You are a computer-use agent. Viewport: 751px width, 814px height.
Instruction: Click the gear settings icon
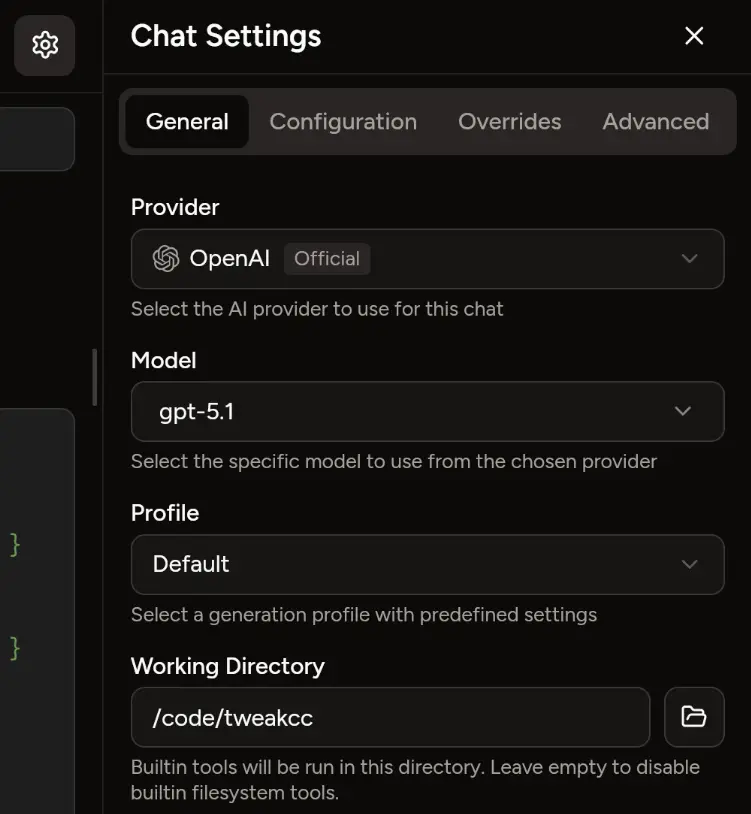(45, 45)
